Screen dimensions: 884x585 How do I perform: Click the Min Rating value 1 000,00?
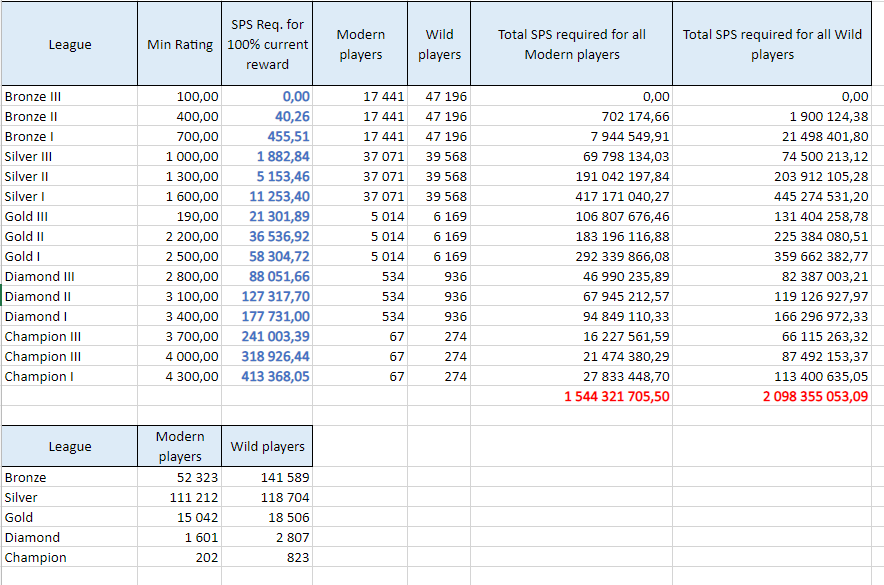(x=180, y=156)
